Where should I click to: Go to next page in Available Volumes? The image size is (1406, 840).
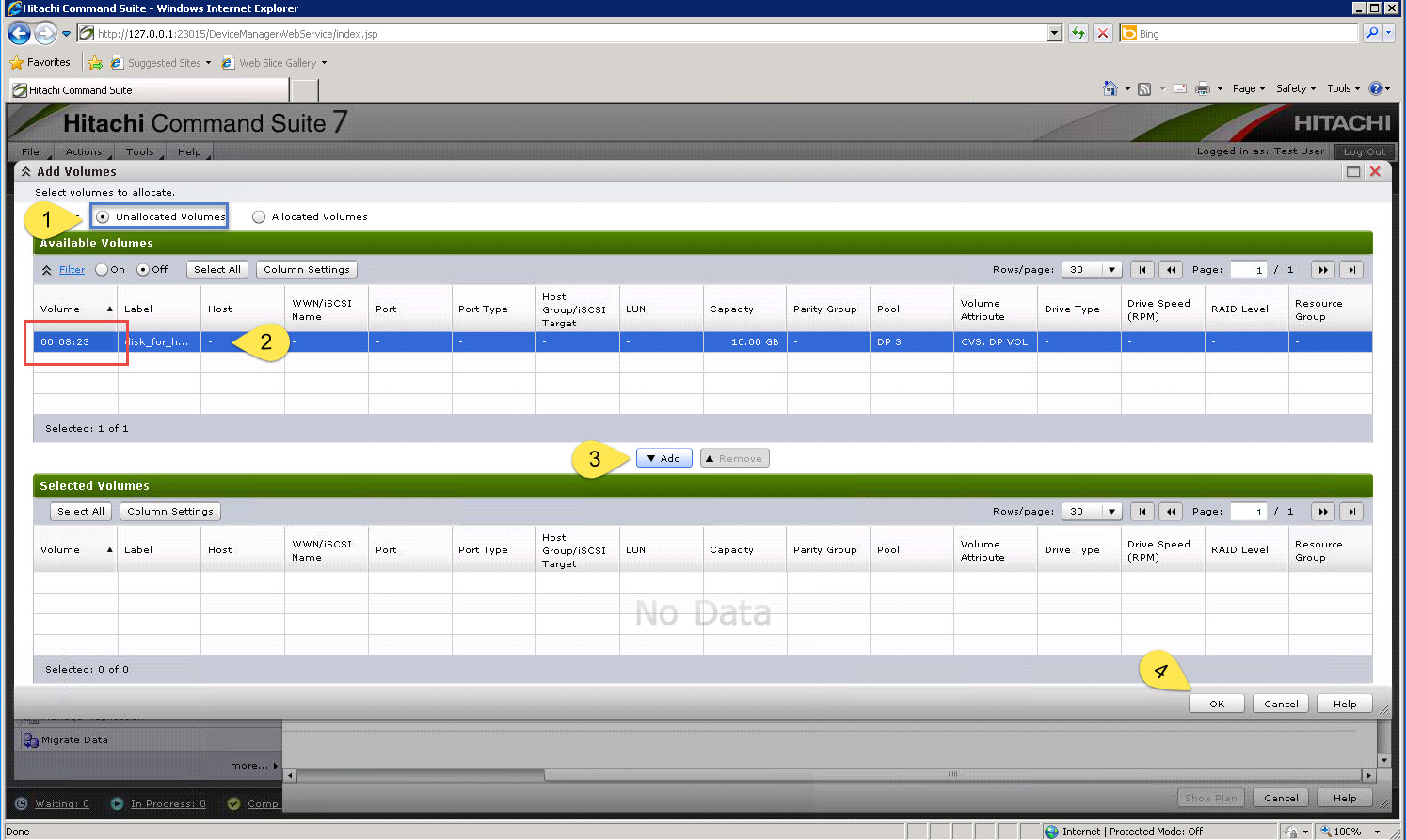tap(1323, 269)
